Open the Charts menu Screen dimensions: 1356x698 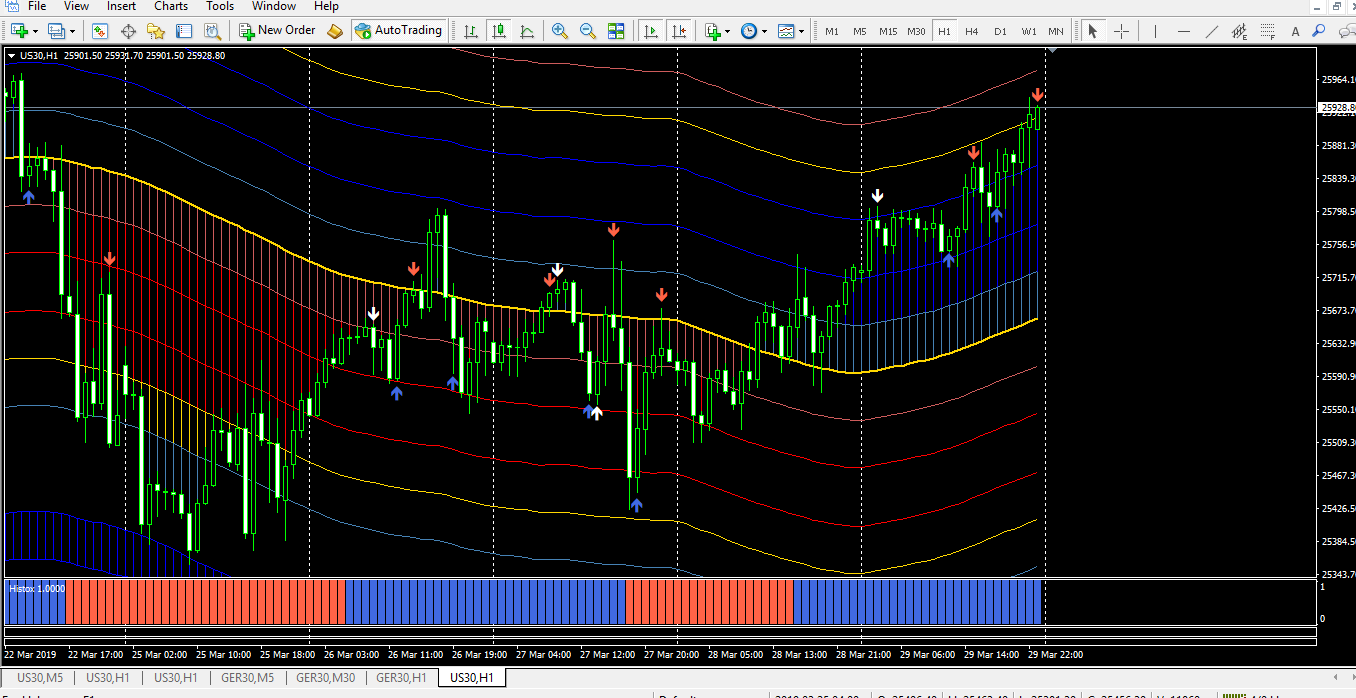pyautogui.click(x=171, y=6)
